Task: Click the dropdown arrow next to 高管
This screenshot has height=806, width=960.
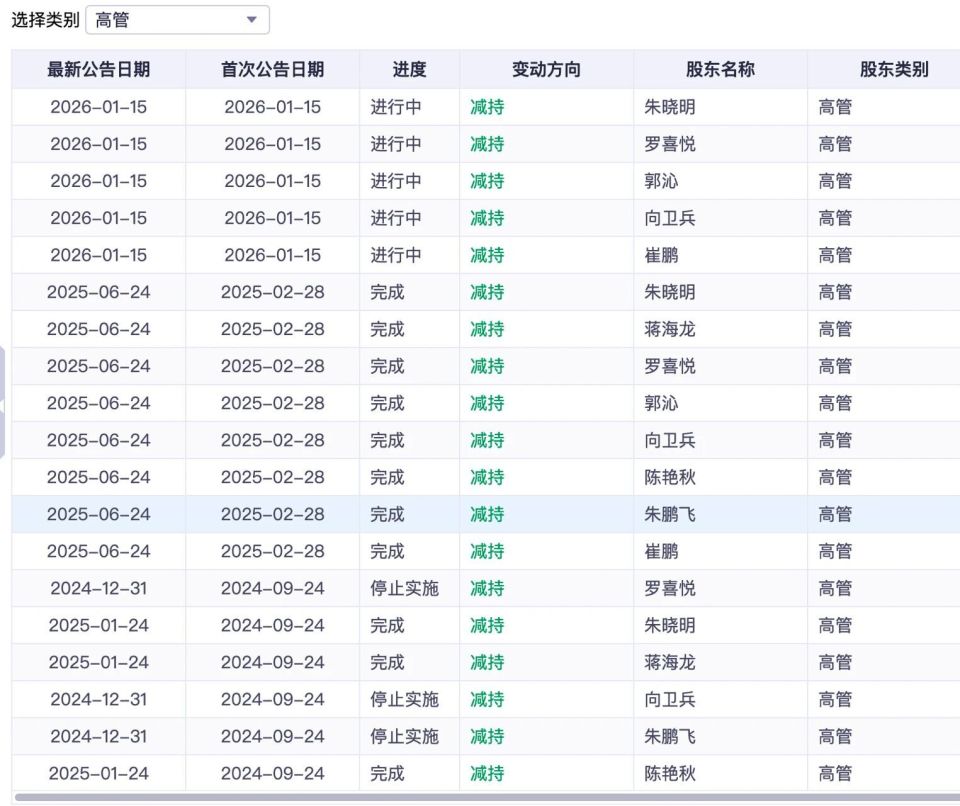Action: pos(253,19)
